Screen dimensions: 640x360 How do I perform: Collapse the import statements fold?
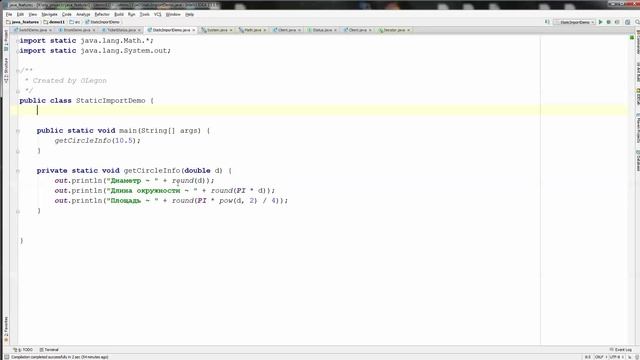(x=18, y=41)
